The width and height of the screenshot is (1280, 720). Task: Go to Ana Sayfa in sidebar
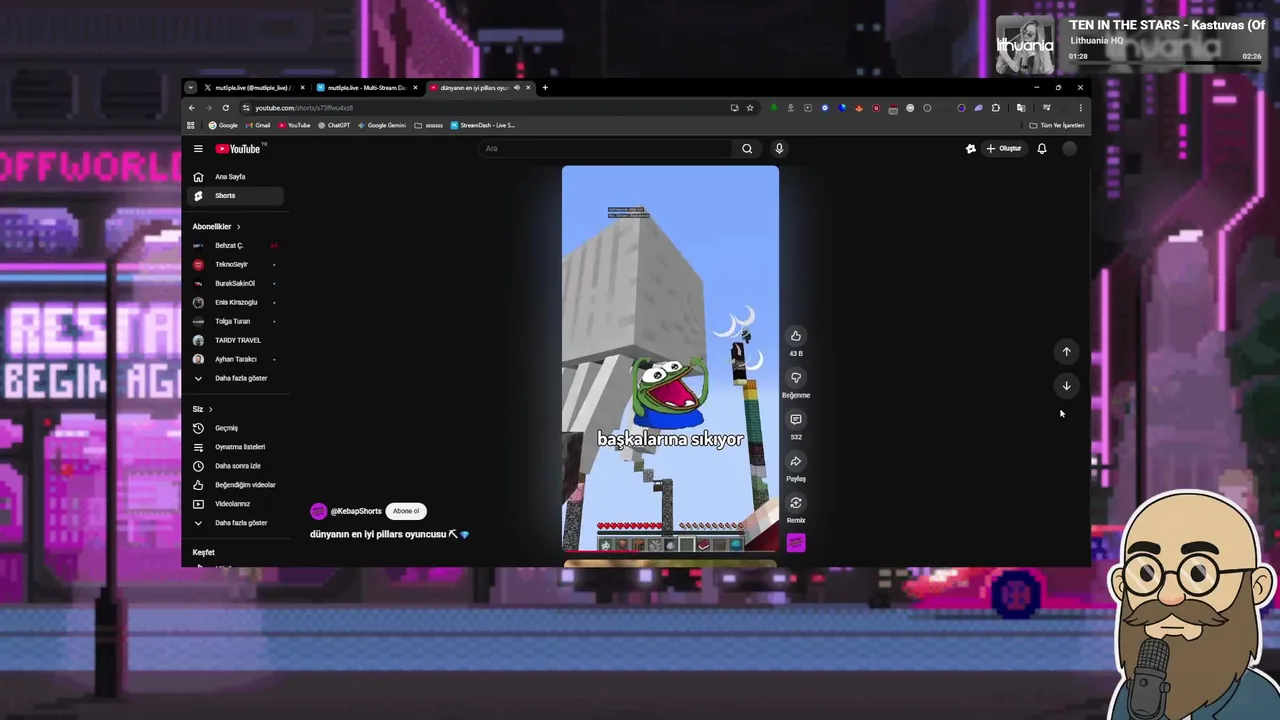click(236, 177)
